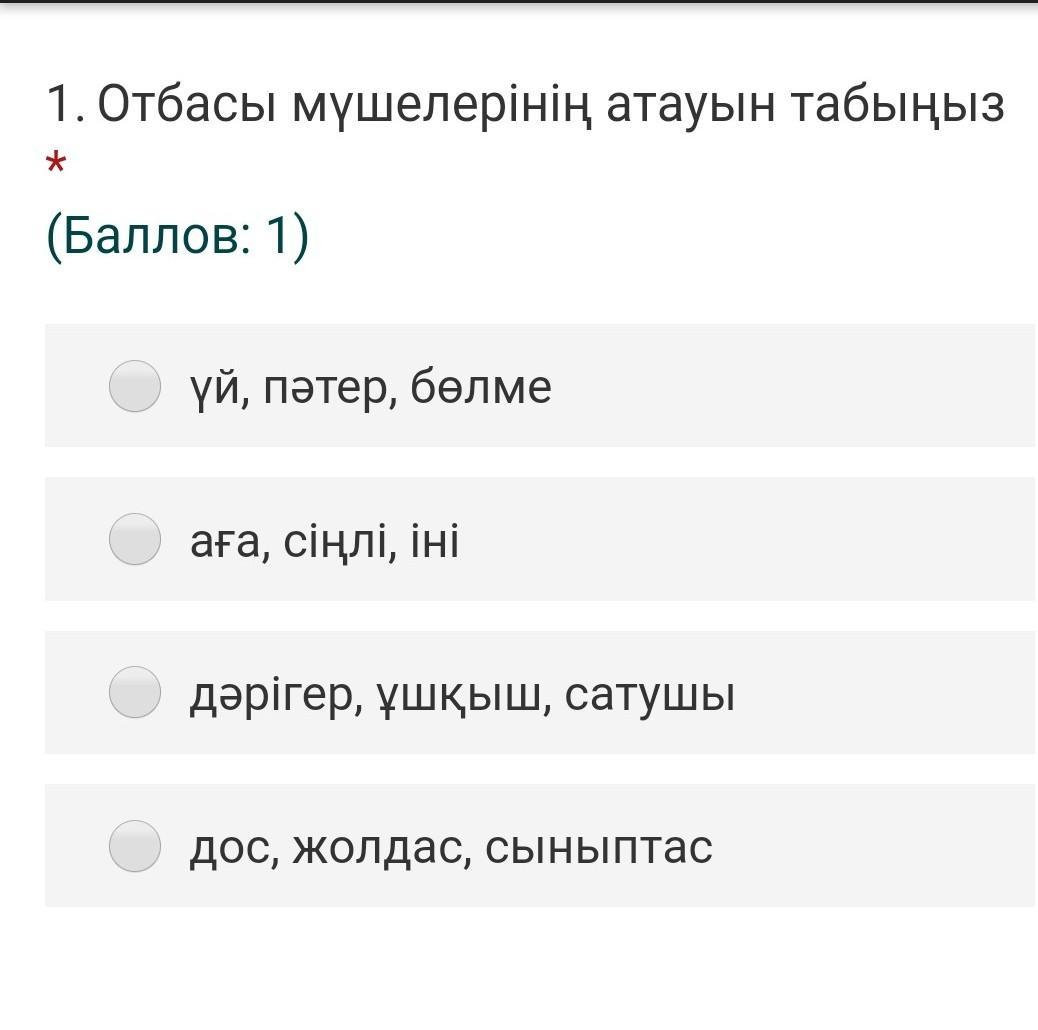Screen dimensions: 1038x1030
Task: Click the word 'сатушы' in the third option
Action: 650,695
